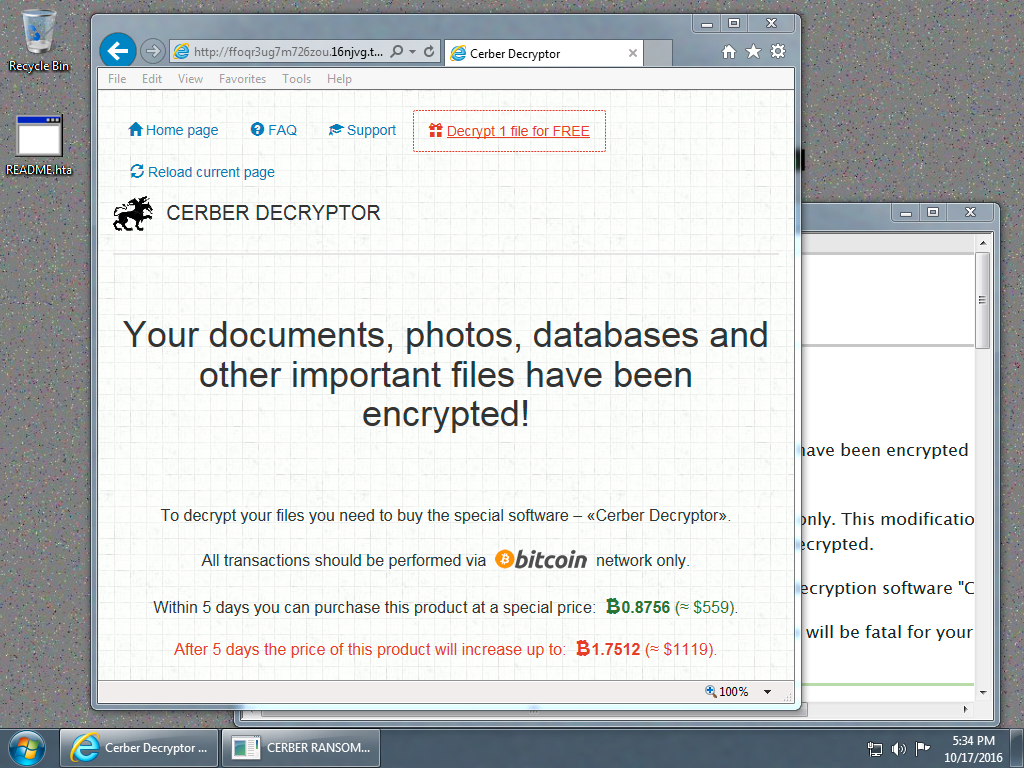Click the browser Back arrow button
This screenshot has height=768, width=1024.
(x=118, y=50)
